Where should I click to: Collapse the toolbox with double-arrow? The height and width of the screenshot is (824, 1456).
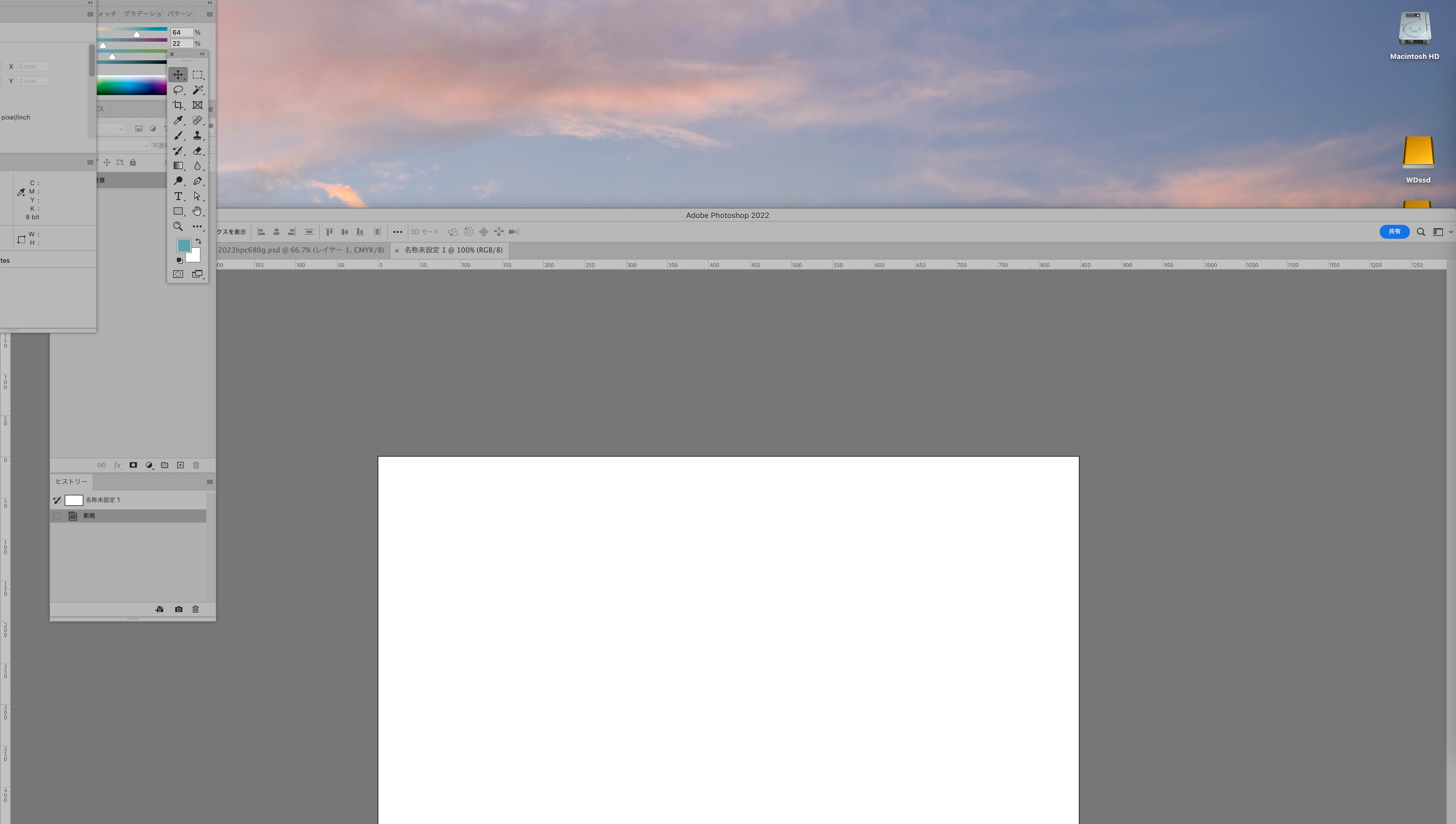202,54
